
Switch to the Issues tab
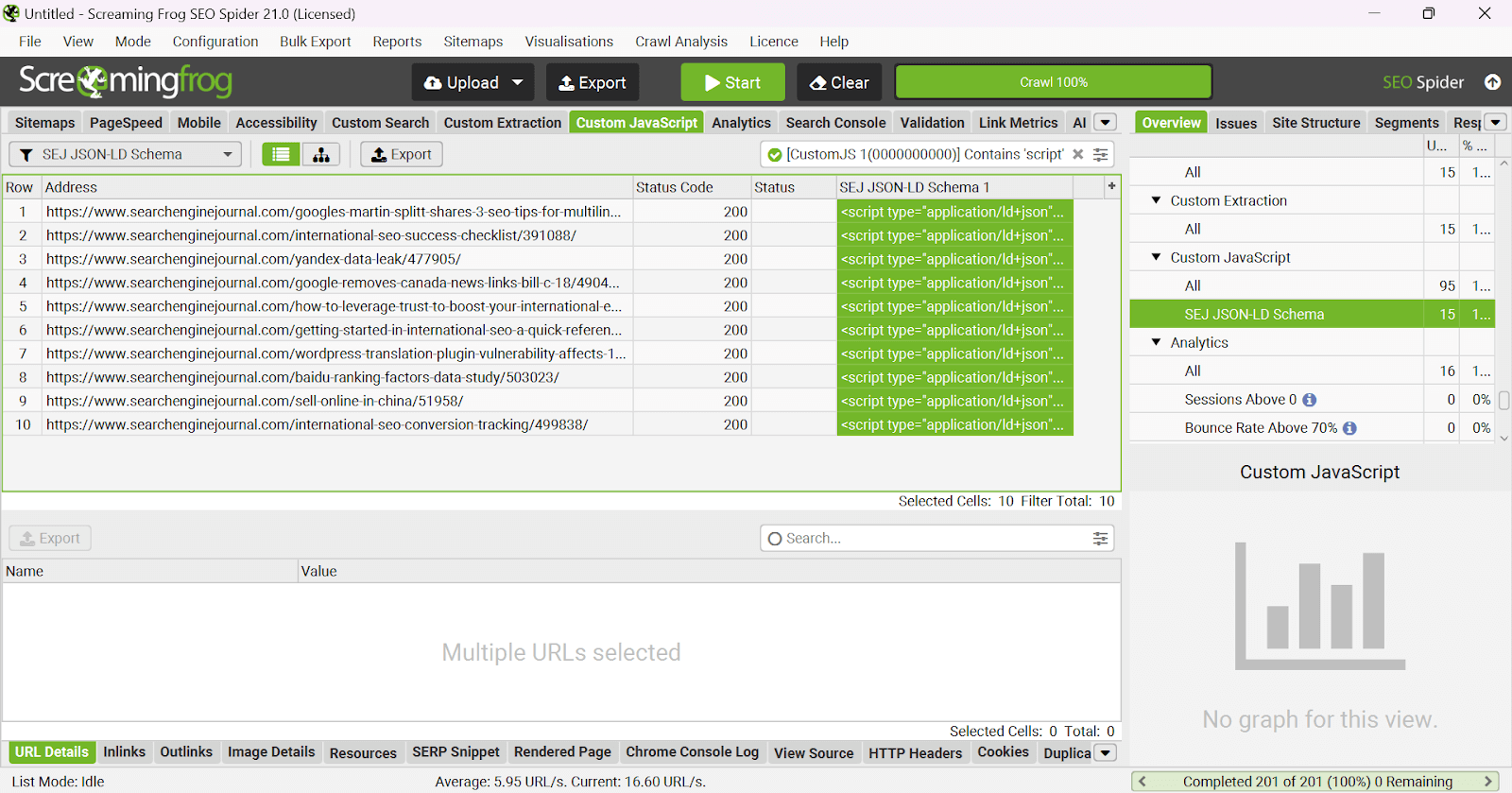1235,123
